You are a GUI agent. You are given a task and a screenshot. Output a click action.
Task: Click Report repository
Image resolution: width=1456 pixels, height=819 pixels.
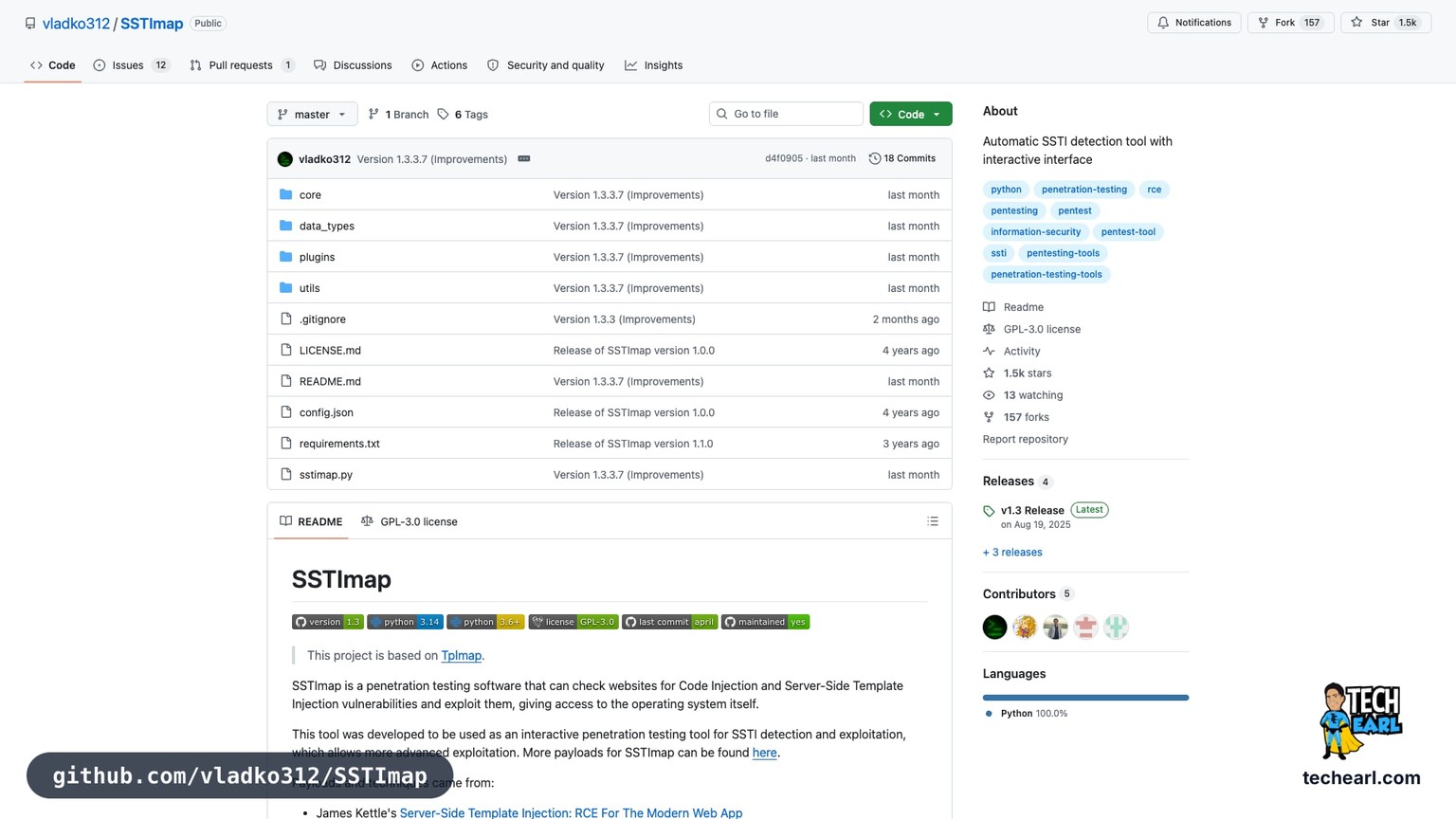pyautogui.click(x=1025, y=439)
